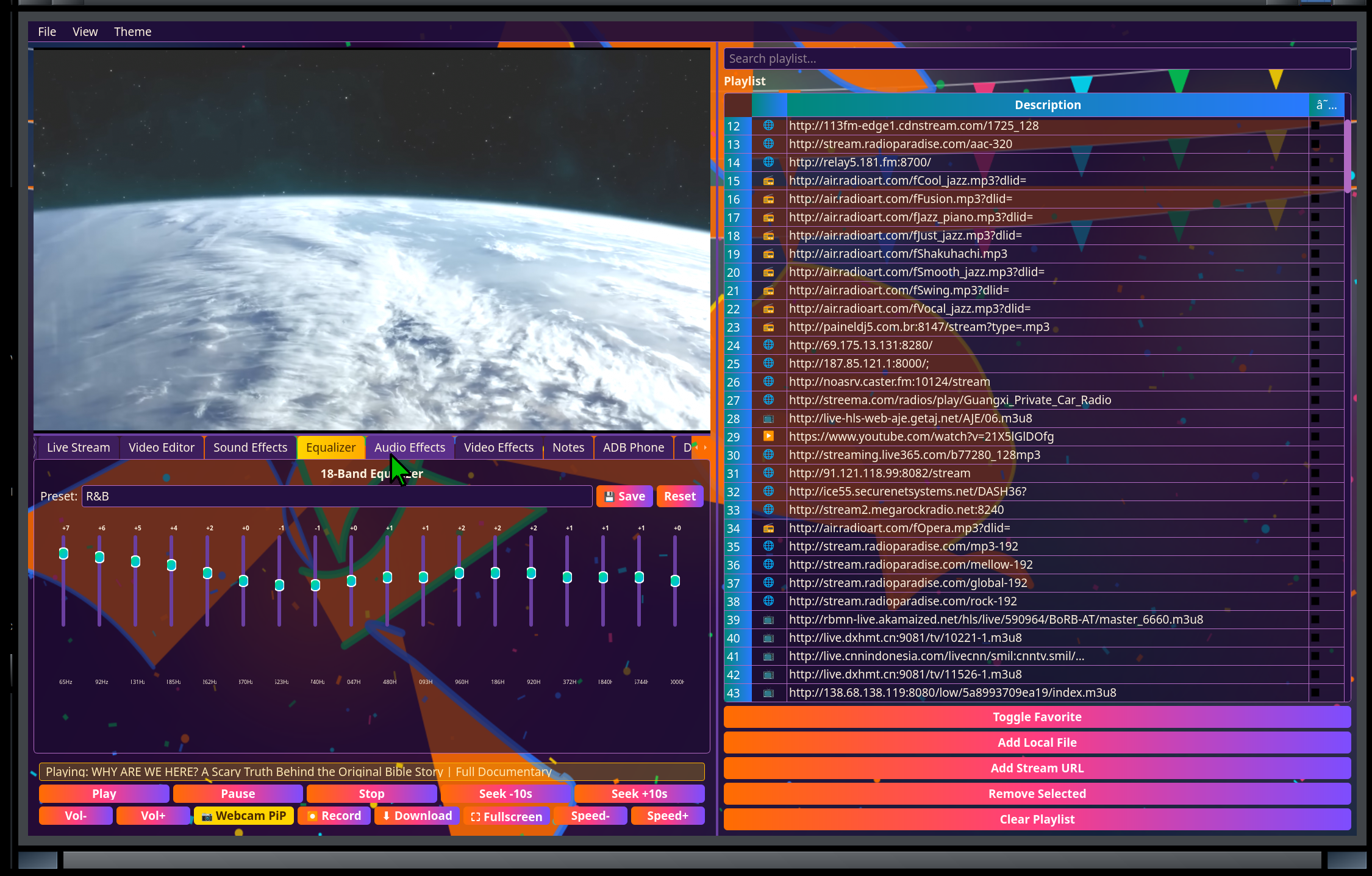Open the File menu
Screen dimensions: 1372x876
coord(47,32)
